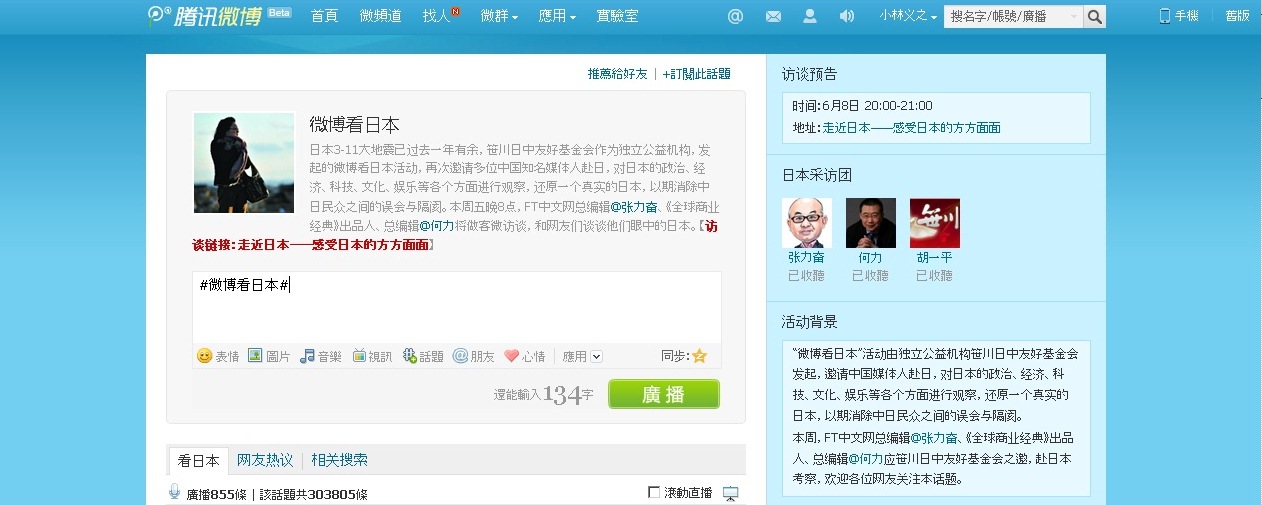Click the 时间:6月8日 20:00-21:00 text

click(862, 106)
